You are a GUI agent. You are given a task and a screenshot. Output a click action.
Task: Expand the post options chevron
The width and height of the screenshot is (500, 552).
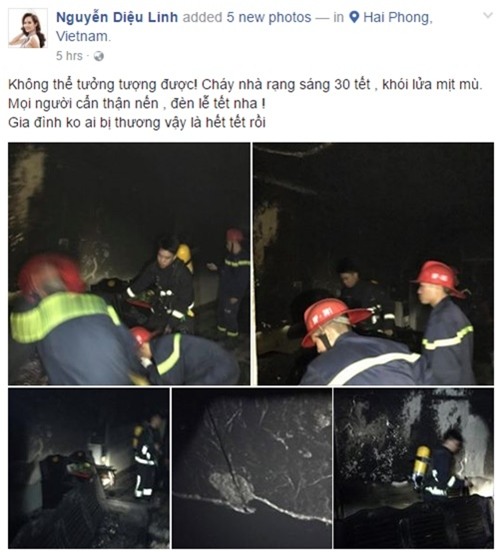[488, 15]
